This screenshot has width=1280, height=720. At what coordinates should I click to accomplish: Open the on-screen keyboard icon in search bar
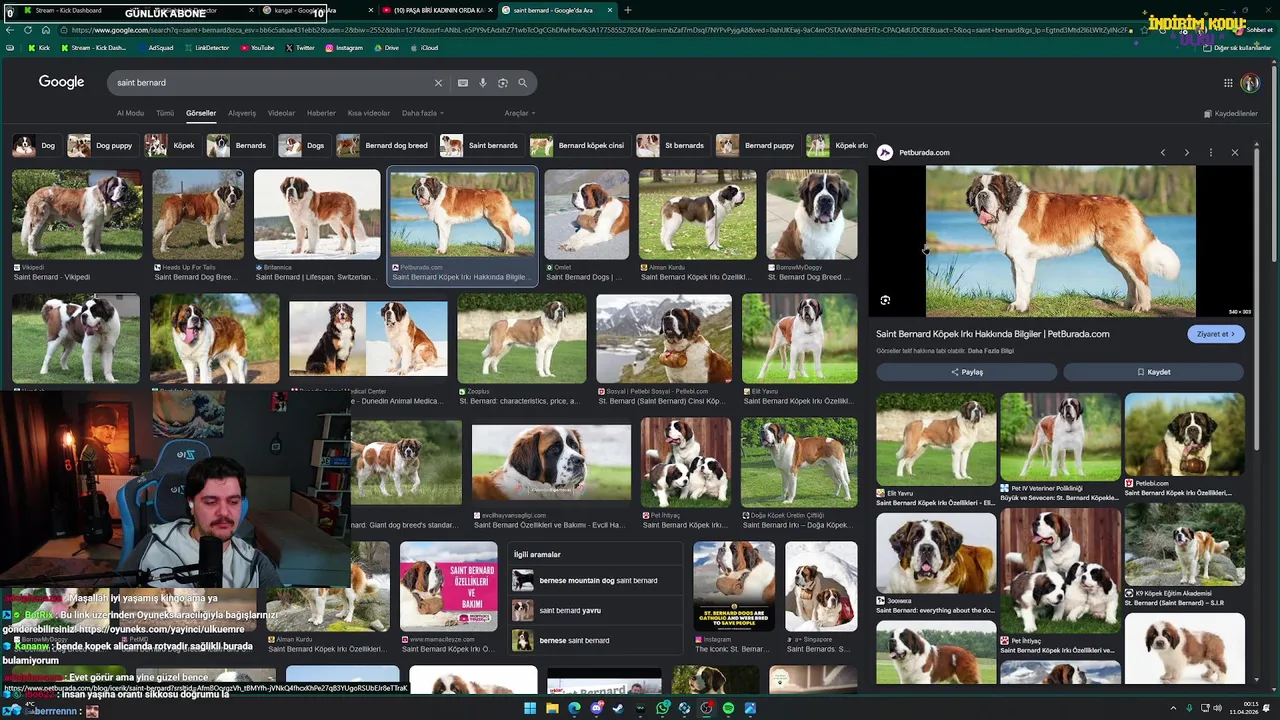463,83
